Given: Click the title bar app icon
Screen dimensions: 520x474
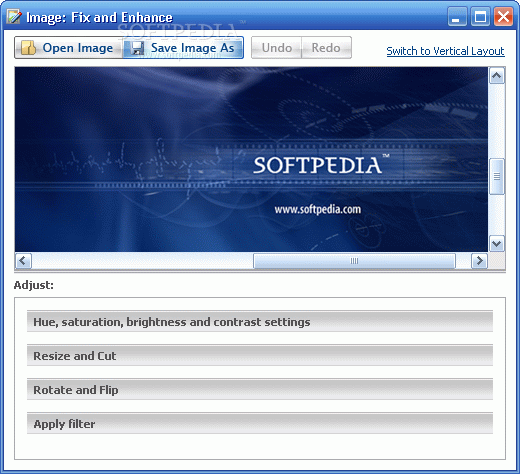Looking at the screenshot, I should point(14,17).
